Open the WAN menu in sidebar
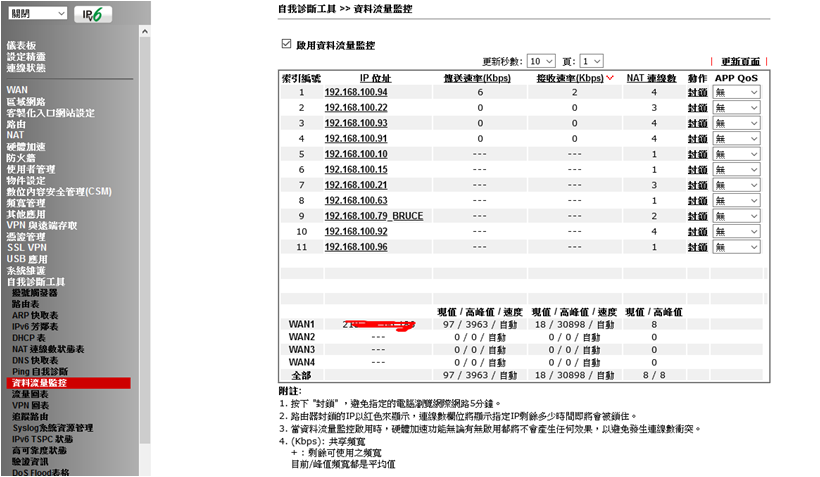 point(17,90)
